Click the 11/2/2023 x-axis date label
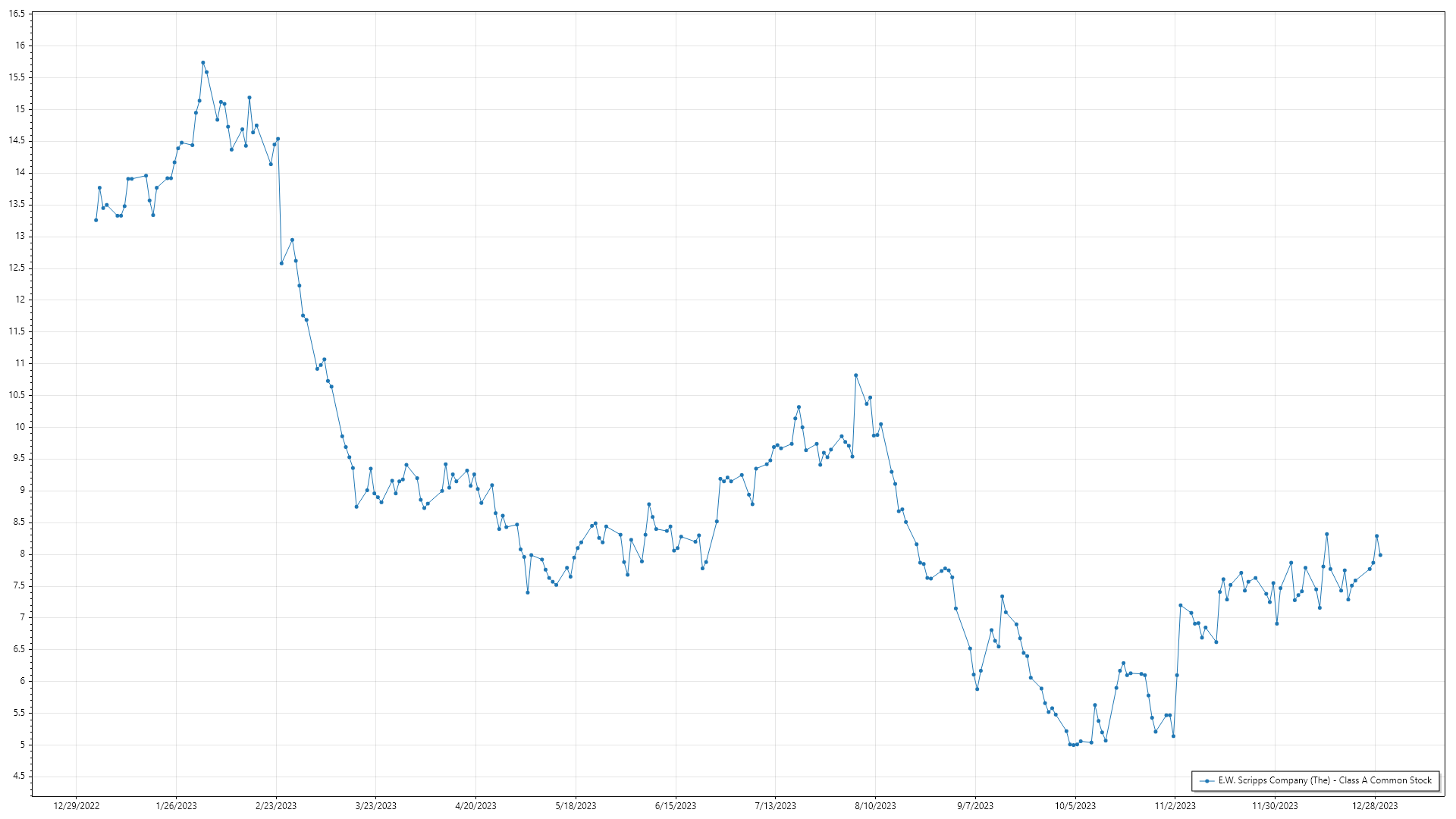The height and width of the screenshot is (819, 1456). coord(1175,806)
